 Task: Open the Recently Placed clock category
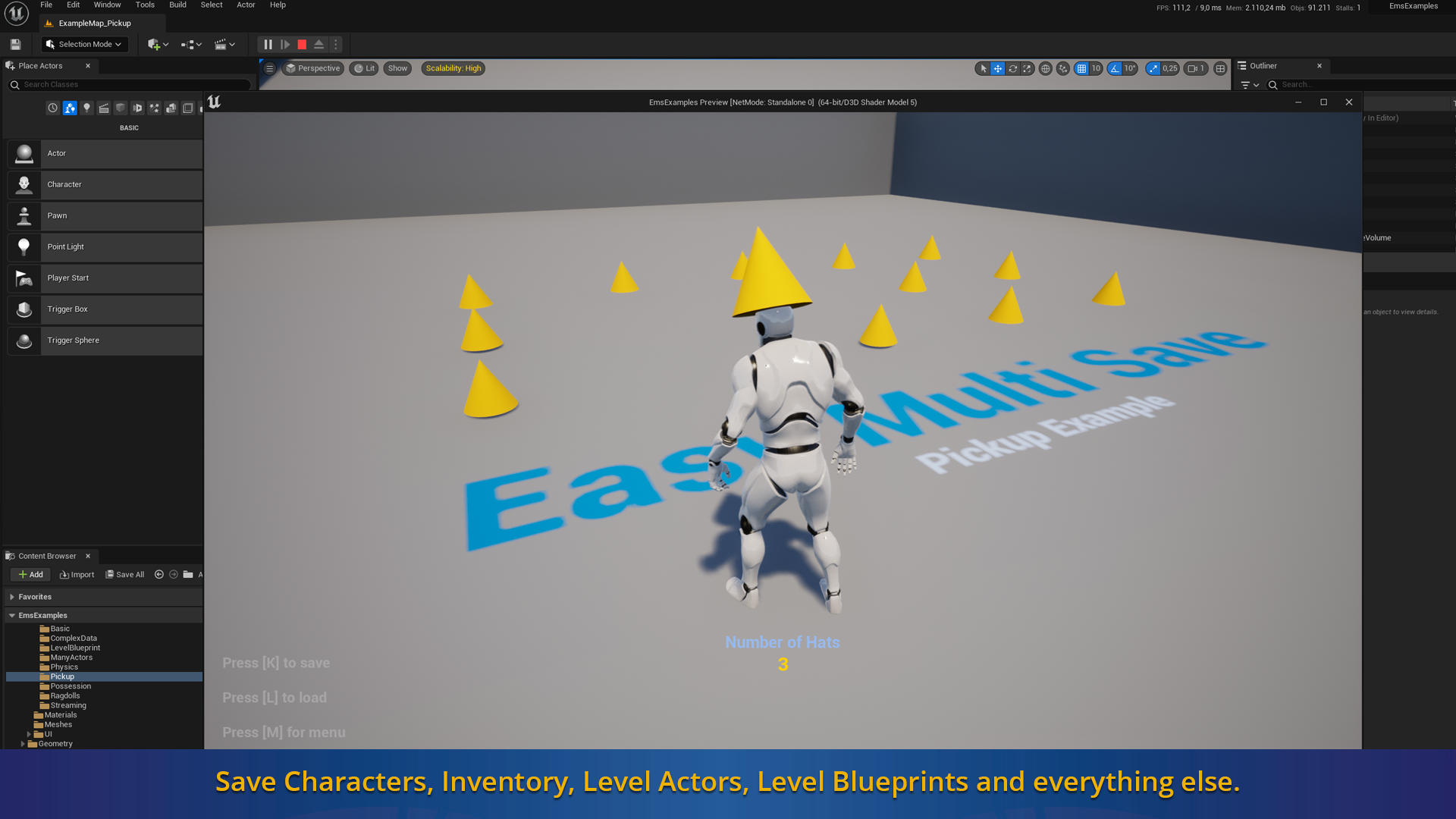(52, 108)
